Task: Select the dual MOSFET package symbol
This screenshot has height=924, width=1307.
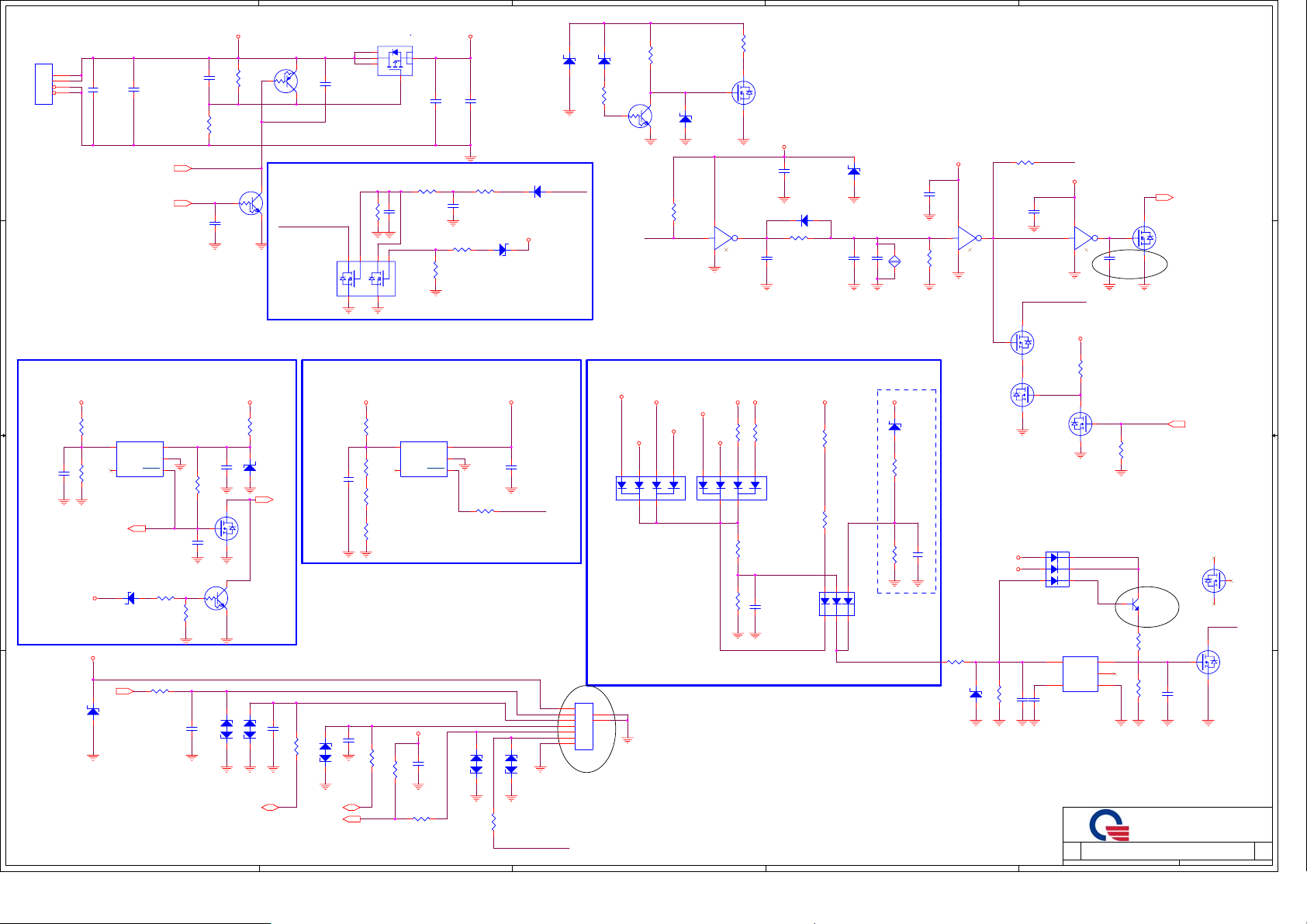Action: (x=366, y=279)
